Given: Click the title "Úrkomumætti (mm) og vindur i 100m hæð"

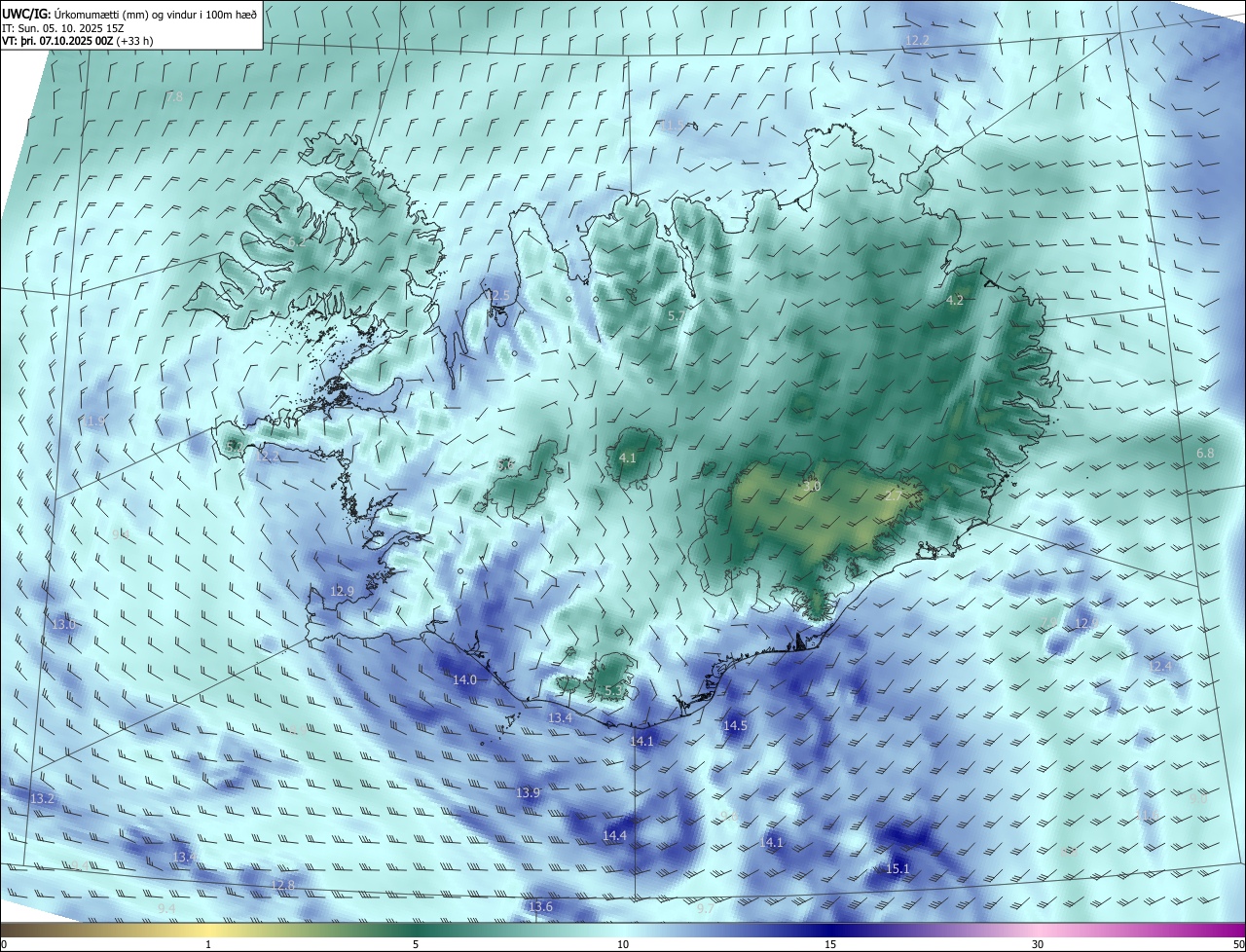Looking at the screenshot, I should pyautogui.click(x=156, y=14).
